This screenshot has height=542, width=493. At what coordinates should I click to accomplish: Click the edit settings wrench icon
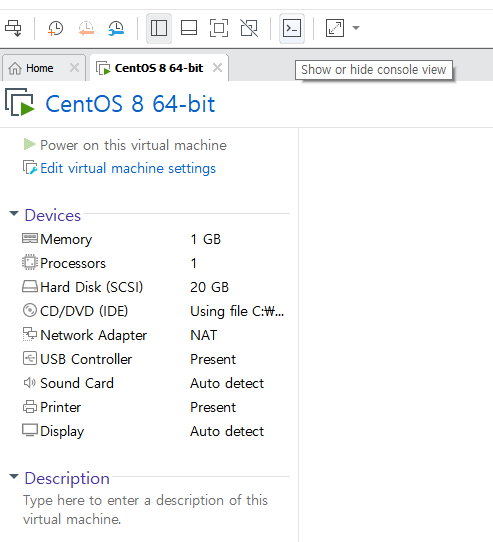pos(30,167)
